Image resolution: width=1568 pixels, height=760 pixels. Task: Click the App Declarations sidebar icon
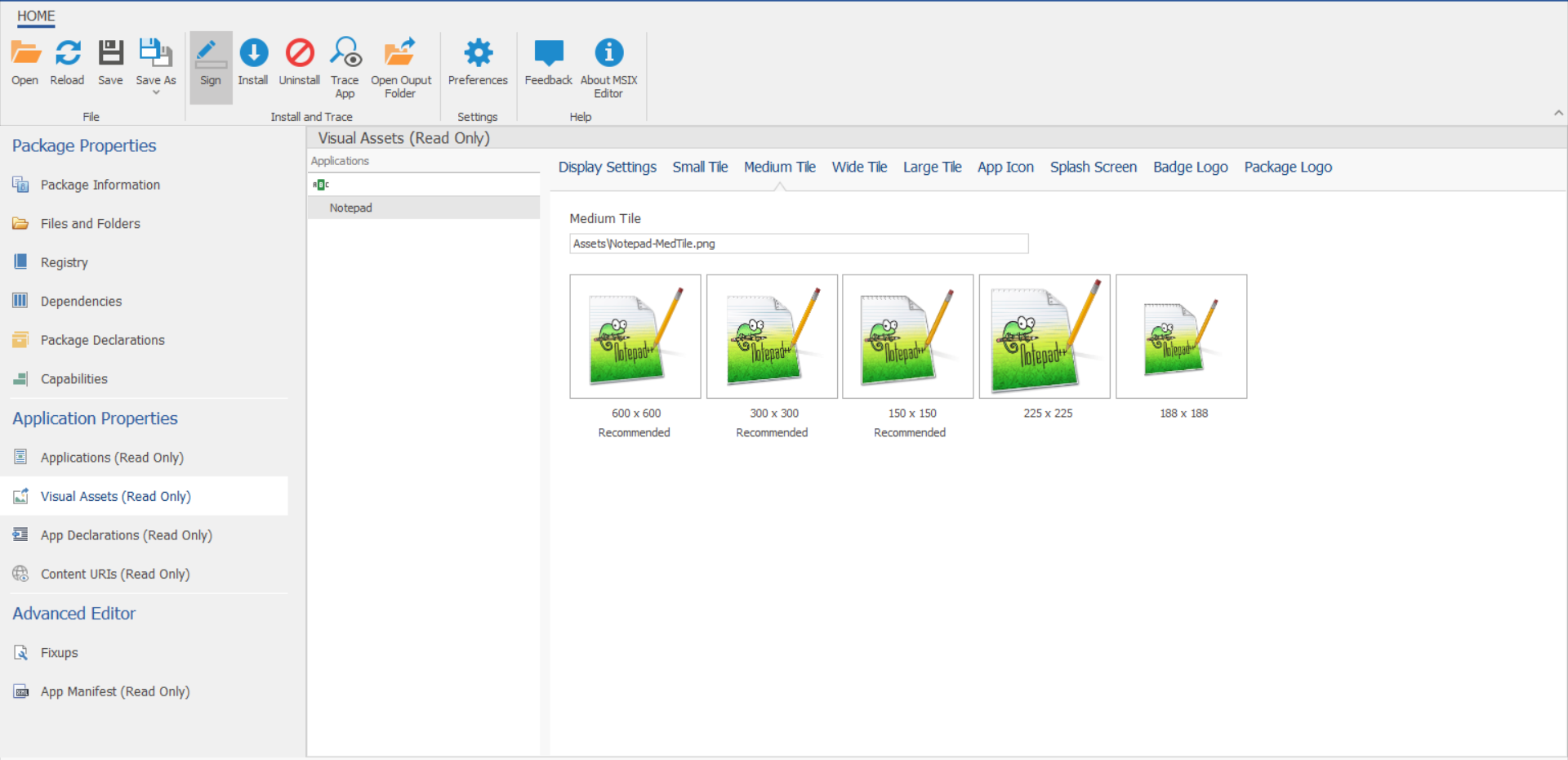(20, 534)
